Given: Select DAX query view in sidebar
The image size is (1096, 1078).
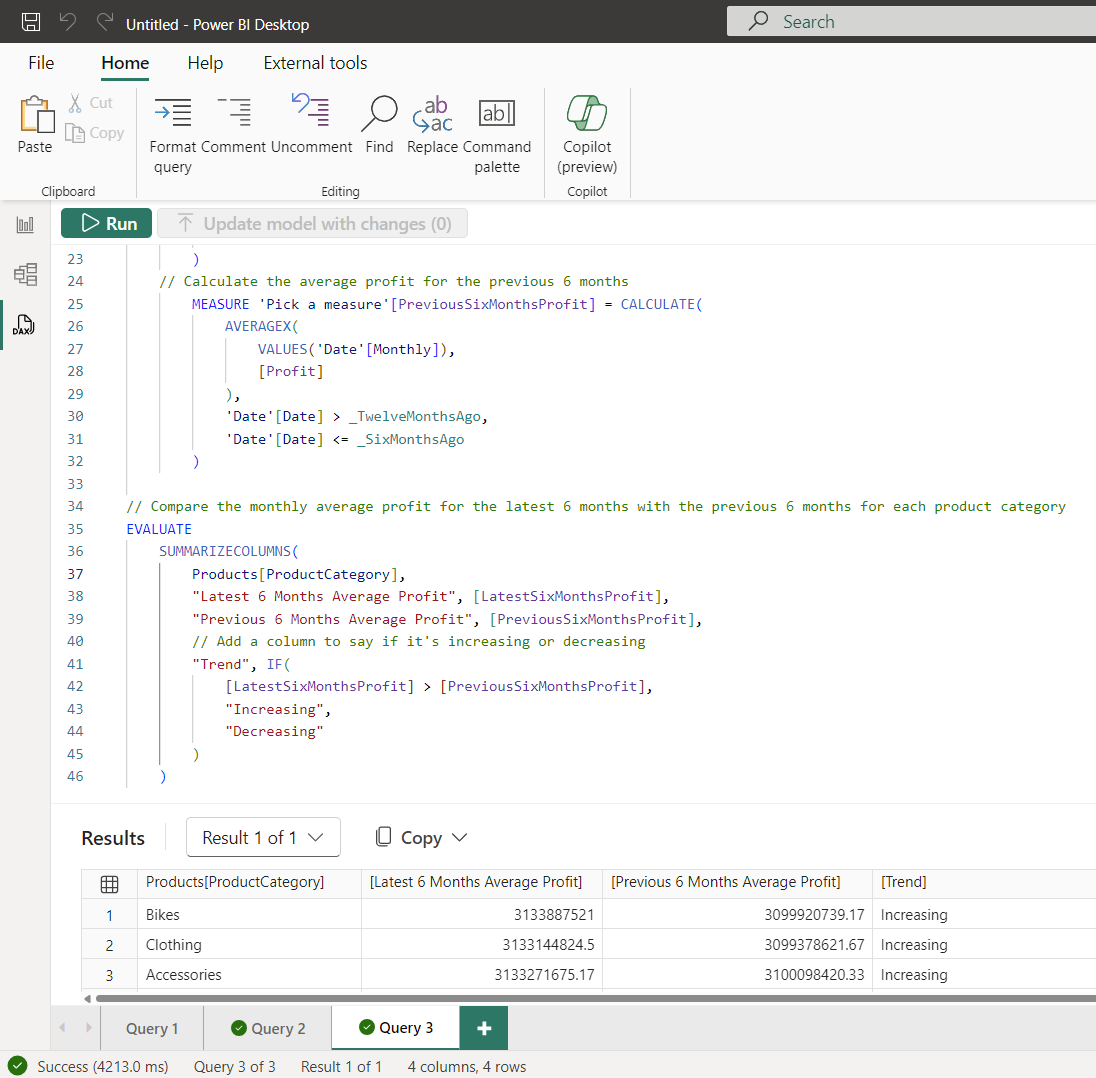Looking at the screenshot, I should coord(24,325).
